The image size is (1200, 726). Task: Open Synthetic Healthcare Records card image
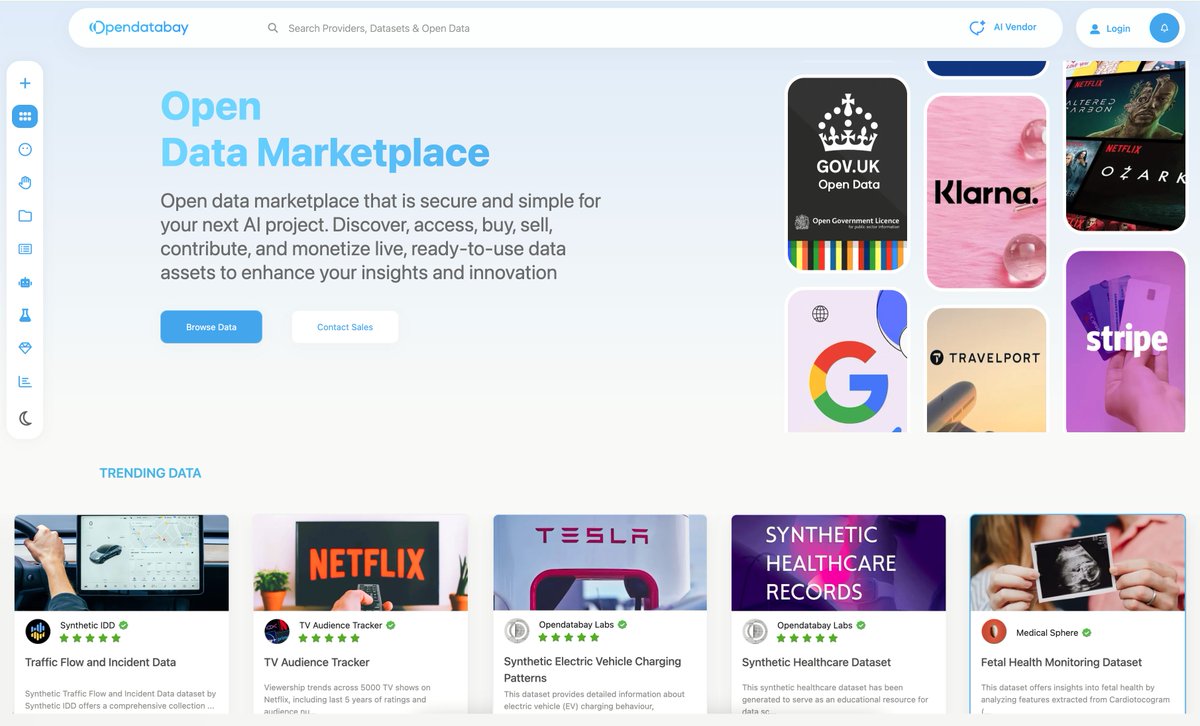[x=838, y=562]
